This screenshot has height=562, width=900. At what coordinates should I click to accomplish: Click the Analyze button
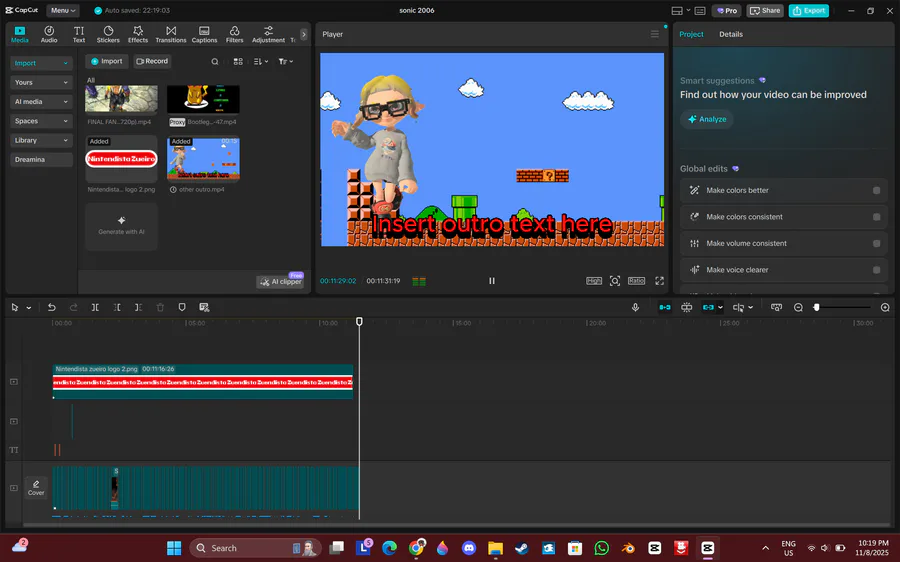point(707,119)
